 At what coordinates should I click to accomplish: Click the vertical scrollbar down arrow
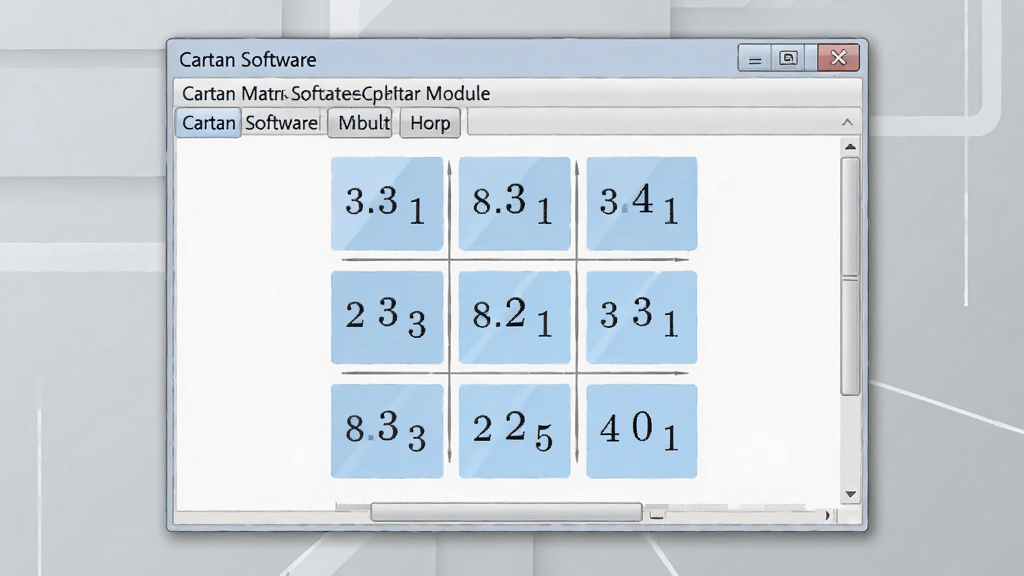850,494
